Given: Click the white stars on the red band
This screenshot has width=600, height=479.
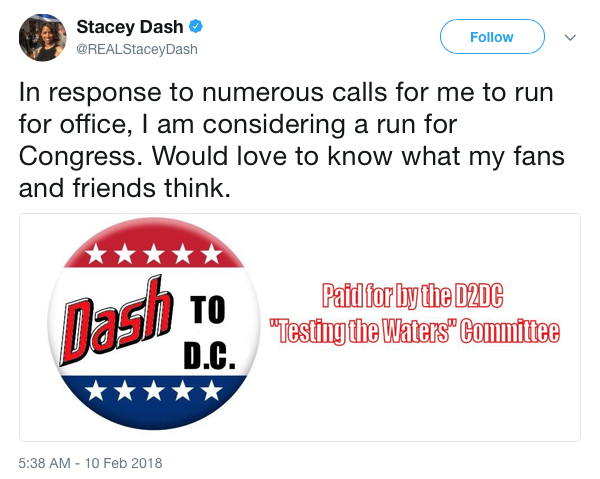Looking at the screenshot, I should 153,254.
